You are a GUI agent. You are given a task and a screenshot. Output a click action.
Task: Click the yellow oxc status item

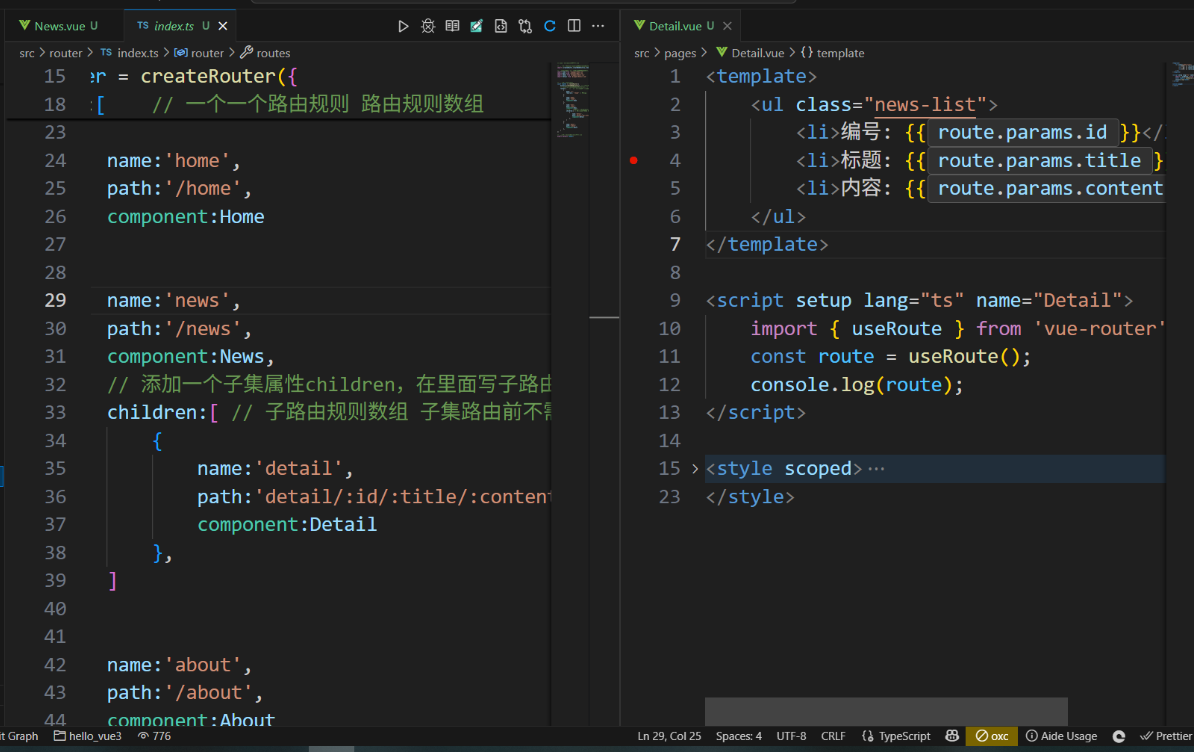point(992,736)
